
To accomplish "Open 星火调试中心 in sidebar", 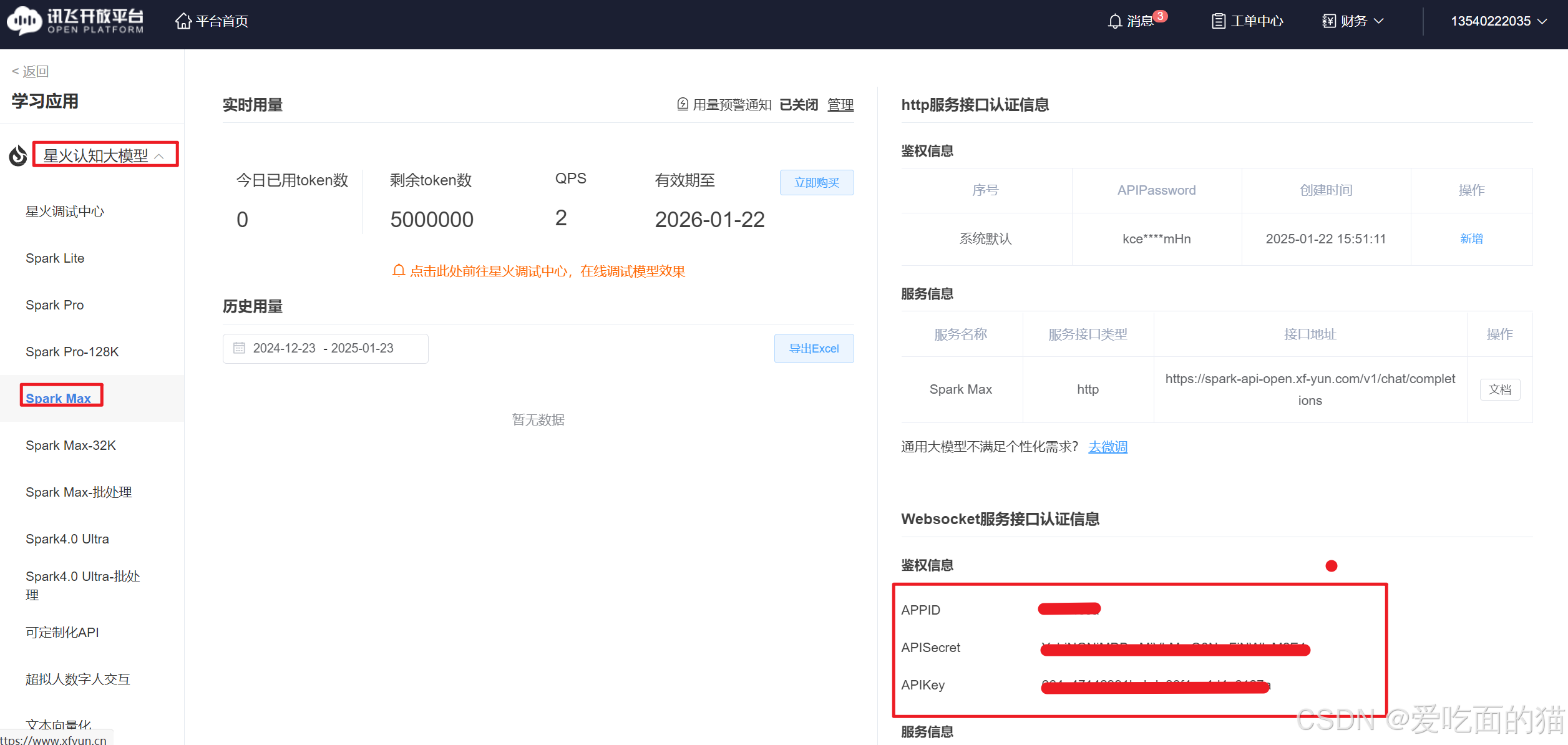I will 65,212.
